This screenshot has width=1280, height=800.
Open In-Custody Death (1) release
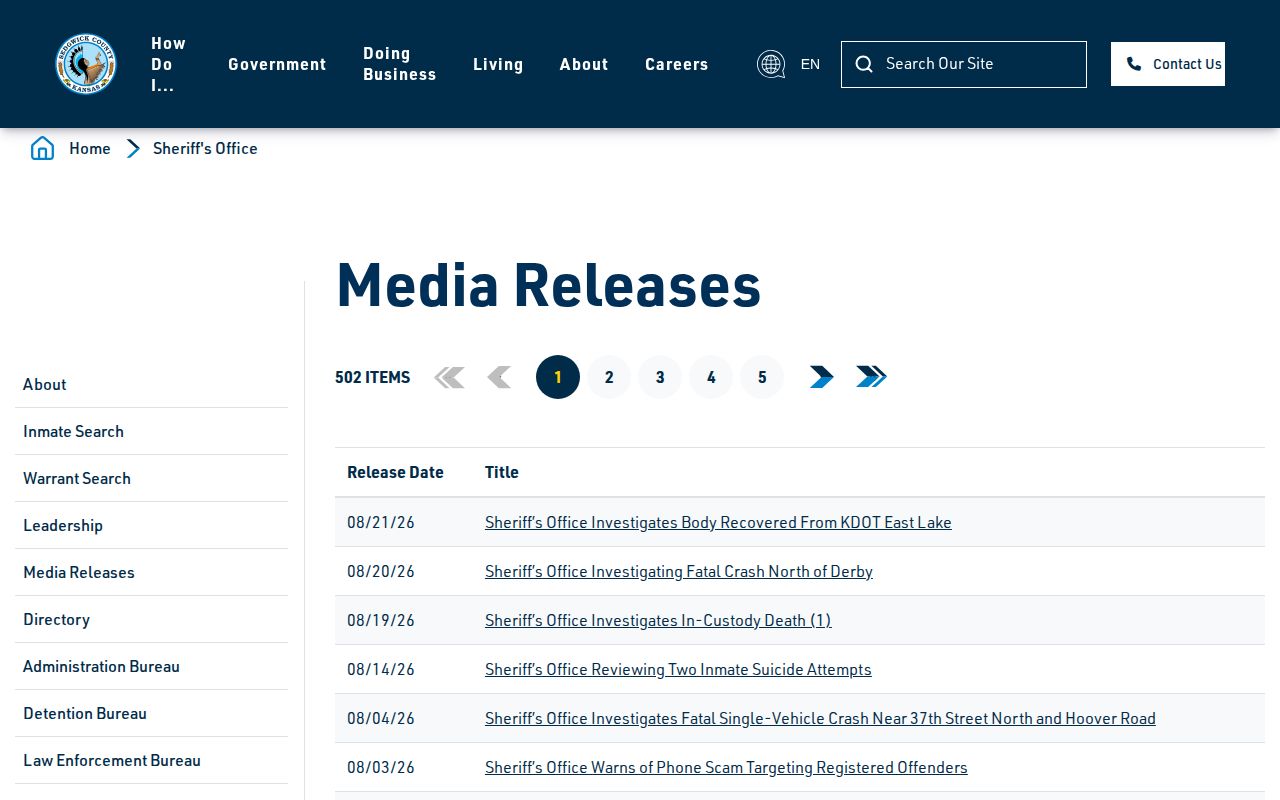[658, 620]
